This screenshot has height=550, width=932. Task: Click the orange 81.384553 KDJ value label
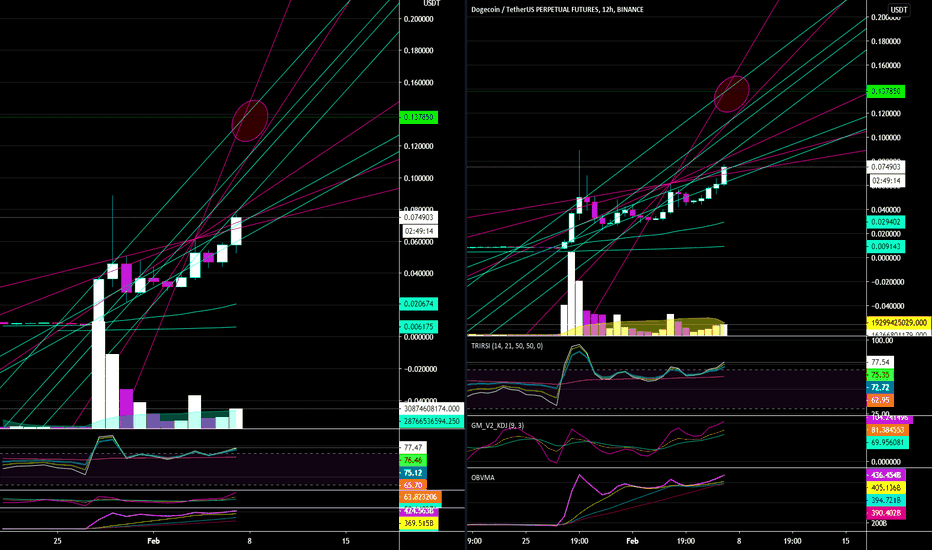coord(888,430)
